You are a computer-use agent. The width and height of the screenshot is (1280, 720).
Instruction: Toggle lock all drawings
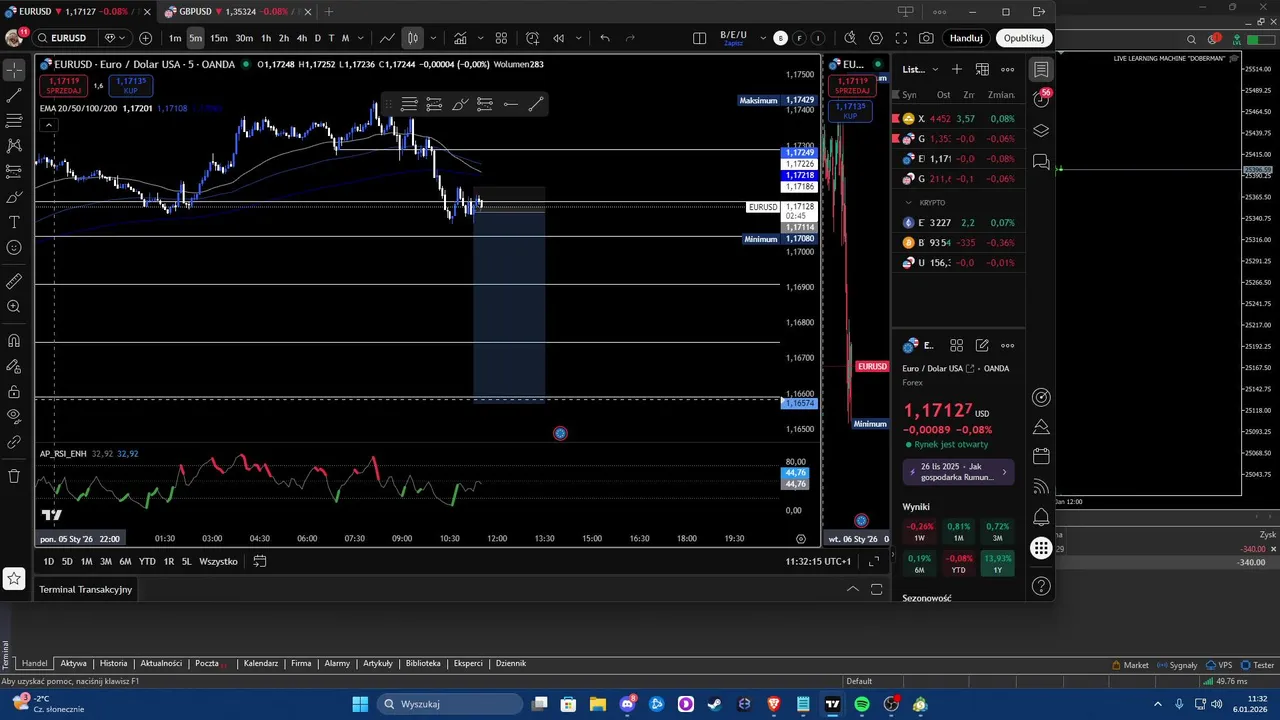14,392
